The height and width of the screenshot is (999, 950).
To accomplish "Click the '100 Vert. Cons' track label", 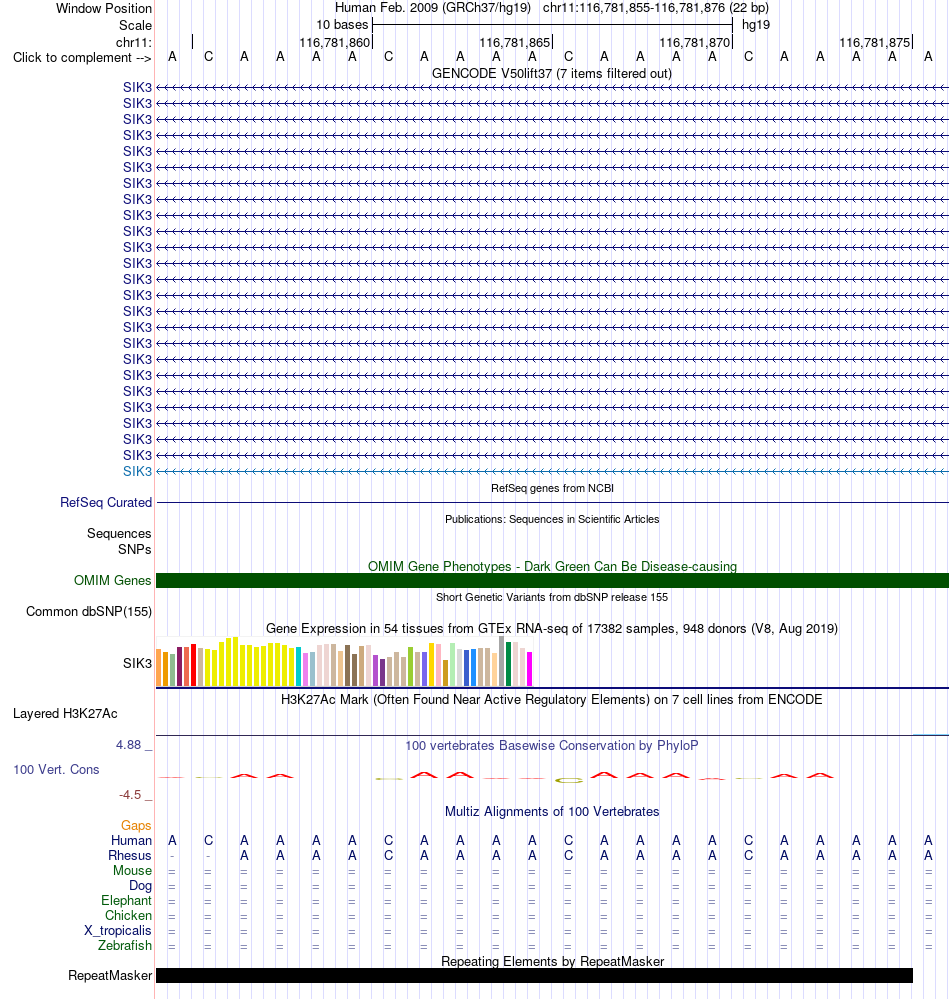I will pos(56,770).
